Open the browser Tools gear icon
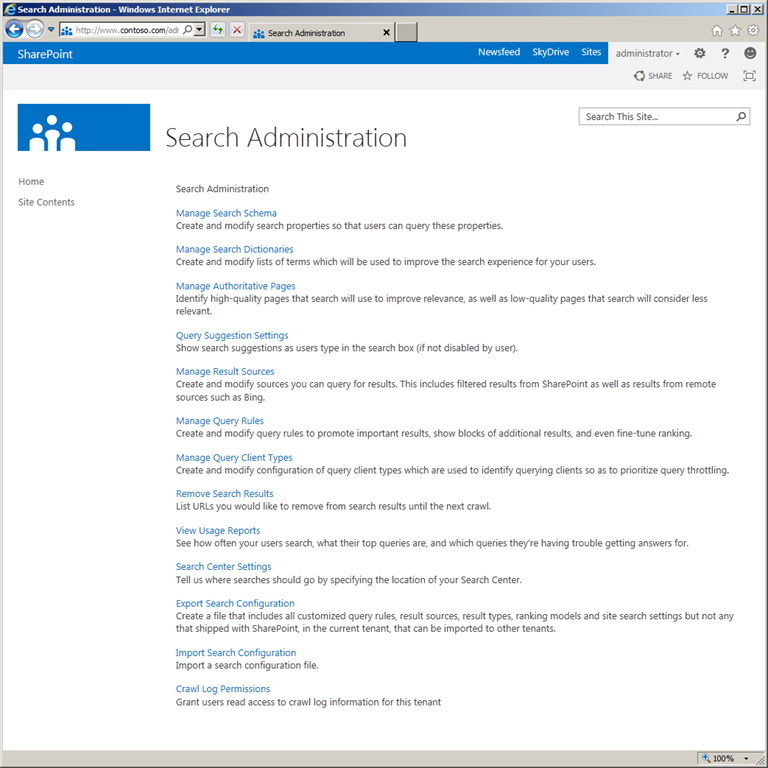 coord(753,30)
